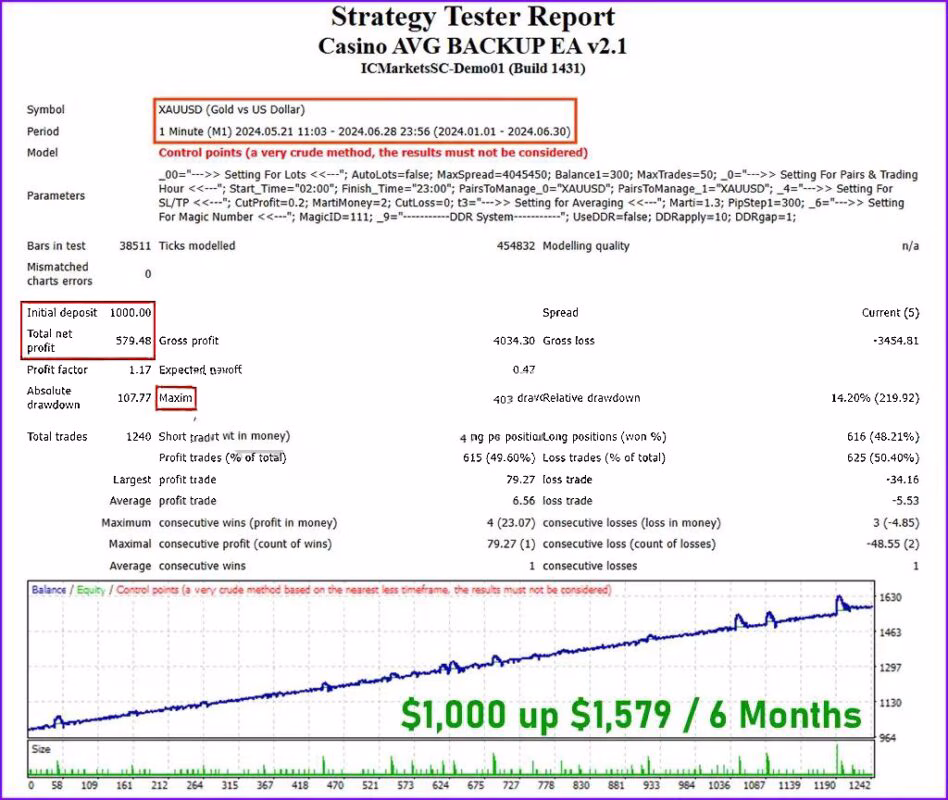Click the Initial deposit 1000.00 value

click(x=131, y=313)
